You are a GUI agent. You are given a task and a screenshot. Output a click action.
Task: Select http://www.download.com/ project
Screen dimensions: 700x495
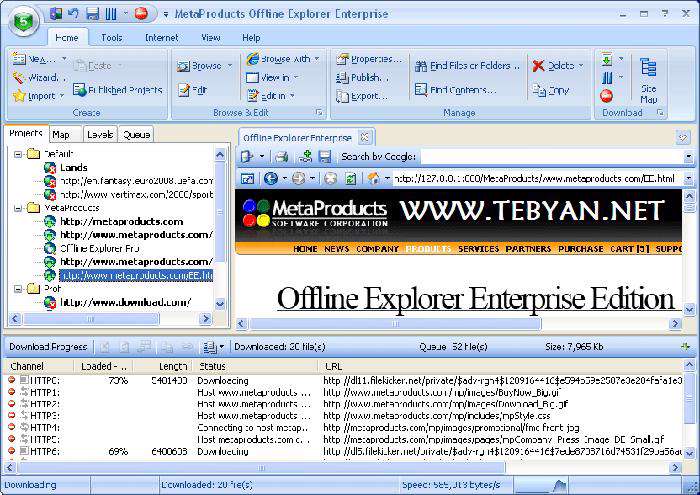[125, 303]
